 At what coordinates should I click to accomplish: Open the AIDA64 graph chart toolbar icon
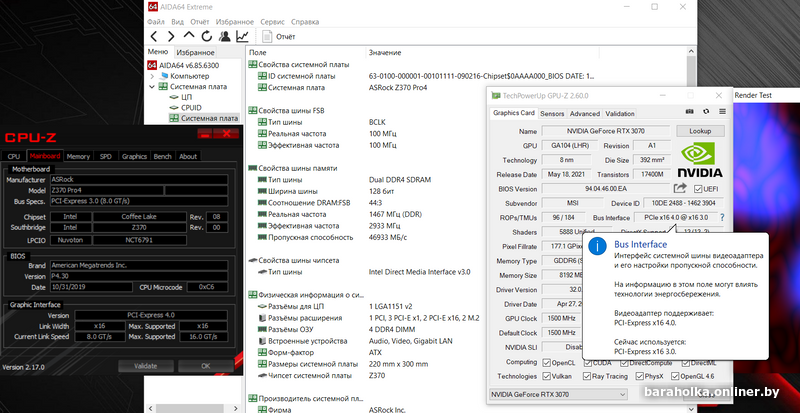243,36
